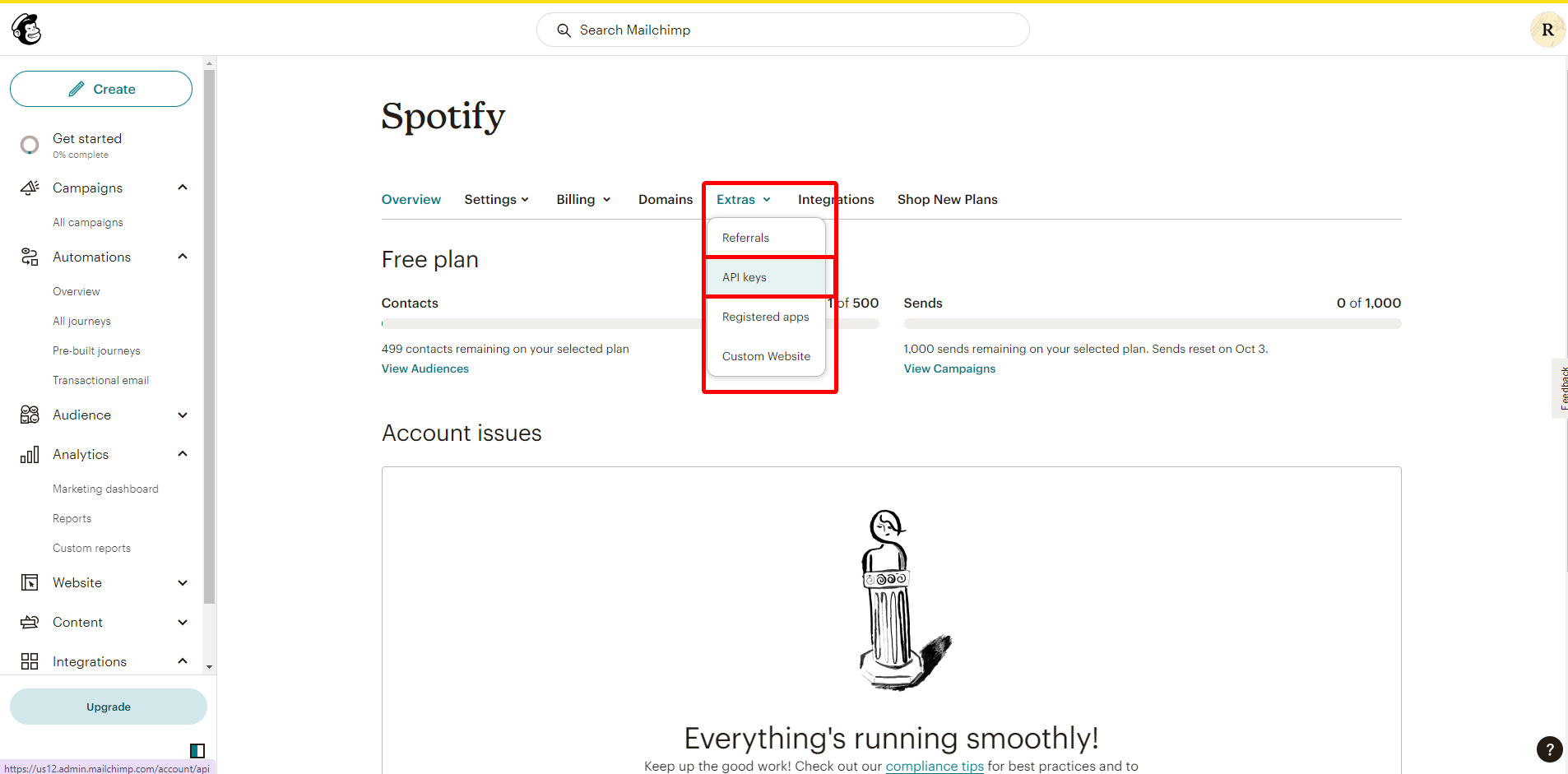Open the Shop New Plans tab
This screenshot has height=774, width=1568.
click(x=948, y=199)
